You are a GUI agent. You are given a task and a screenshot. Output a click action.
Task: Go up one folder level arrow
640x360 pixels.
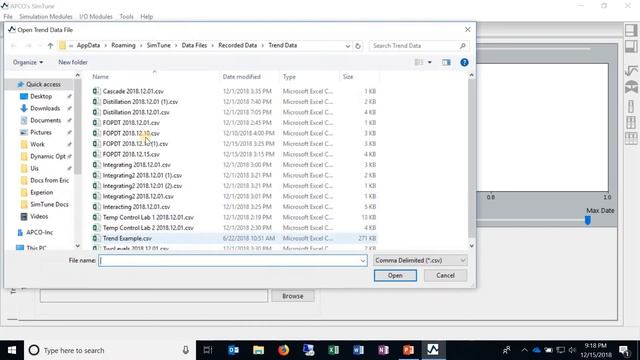tap(50, 46)
